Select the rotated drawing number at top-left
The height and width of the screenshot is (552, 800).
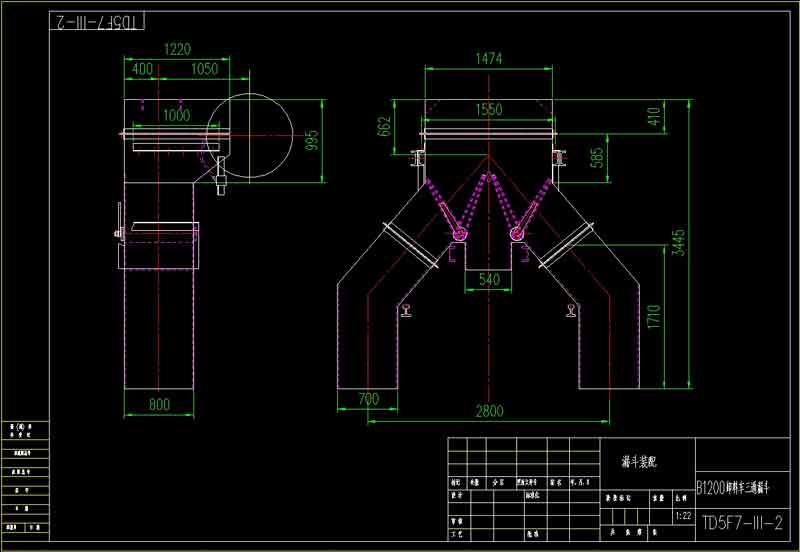tap(98, 20)
